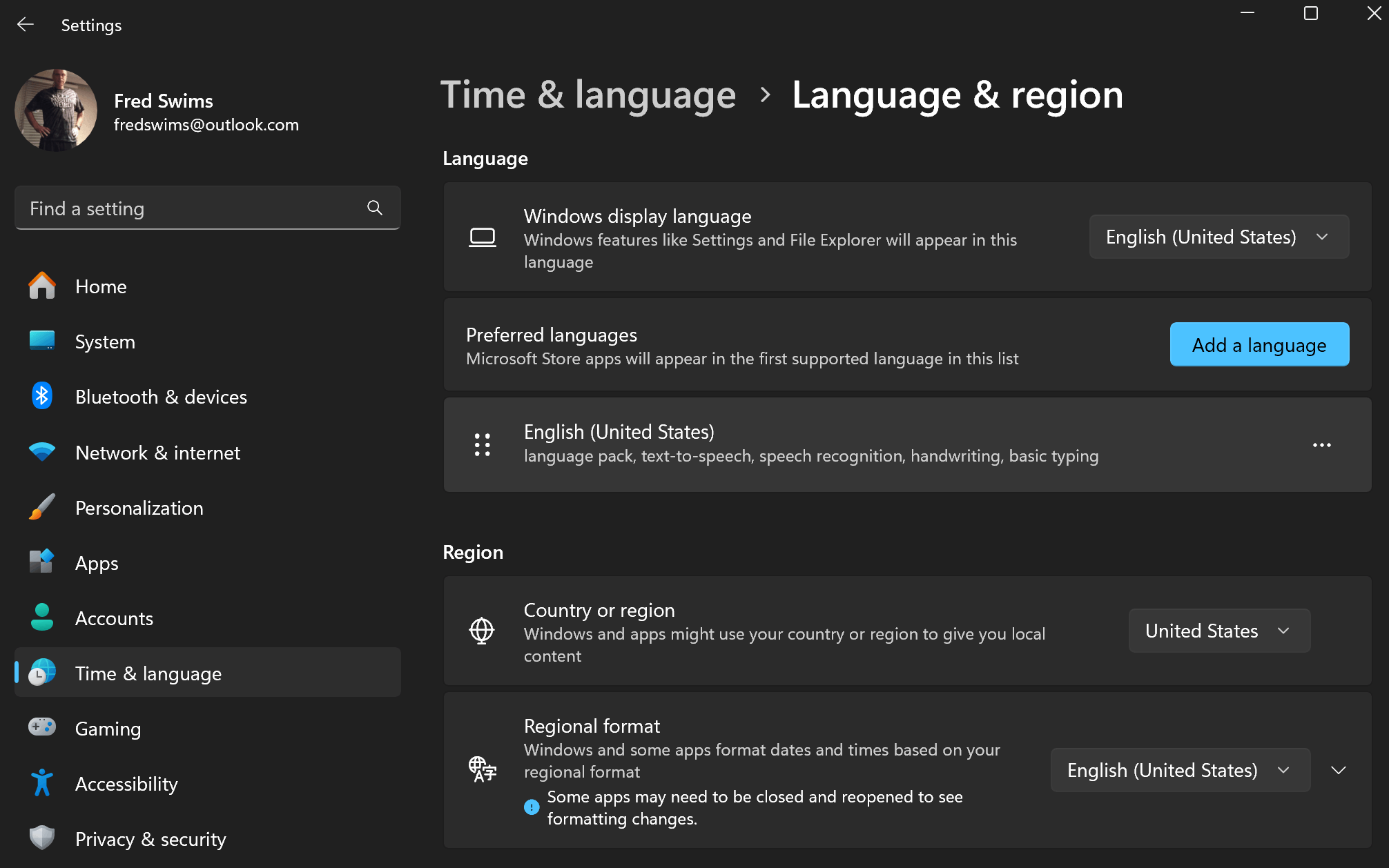Screen dimensions: 1389x868
Task: Grab the drag handle beside English (United States)
Action: (x=483, y=445)
